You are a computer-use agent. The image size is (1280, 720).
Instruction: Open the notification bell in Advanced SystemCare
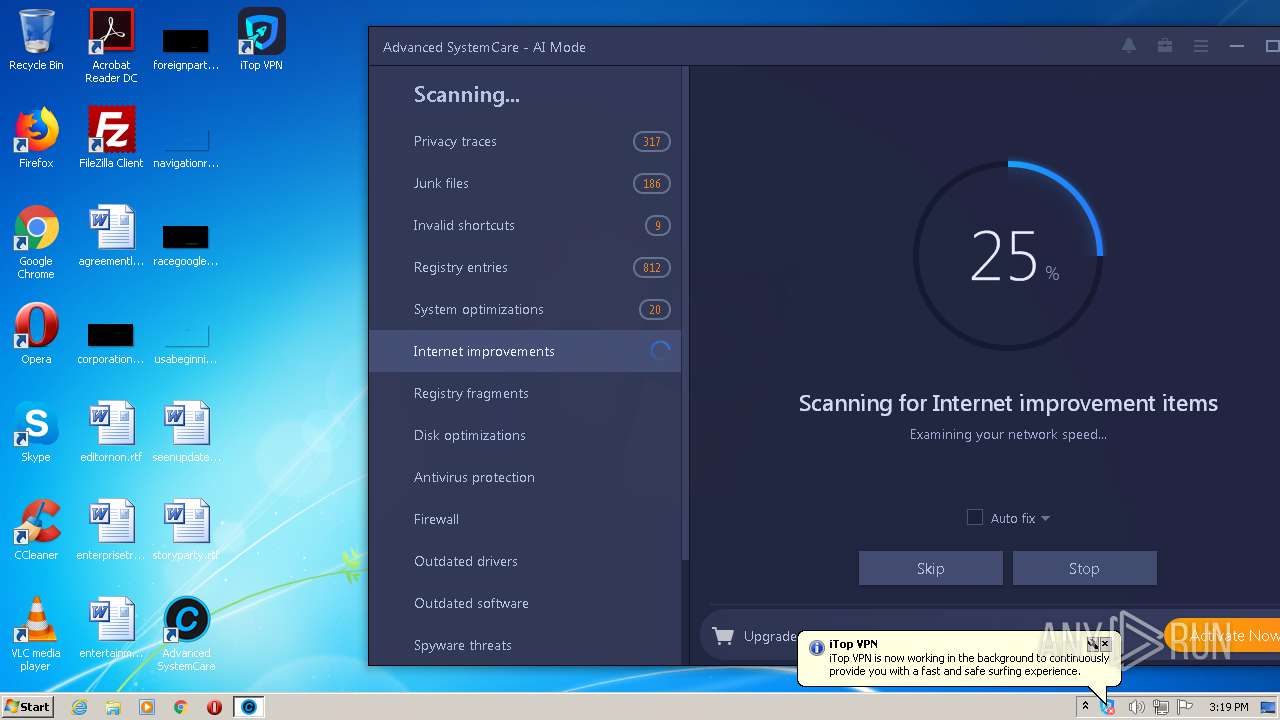click(x=1129, y=46)
